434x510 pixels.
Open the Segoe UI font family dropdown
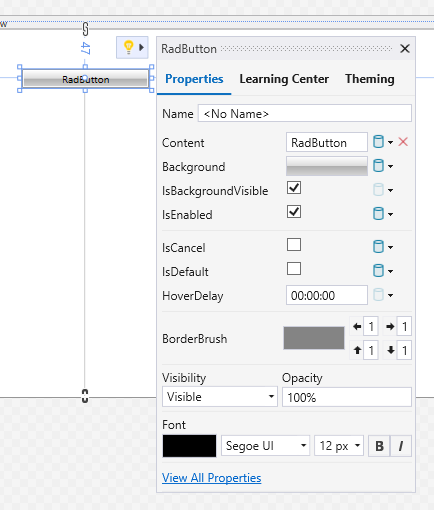coord(265,446)
